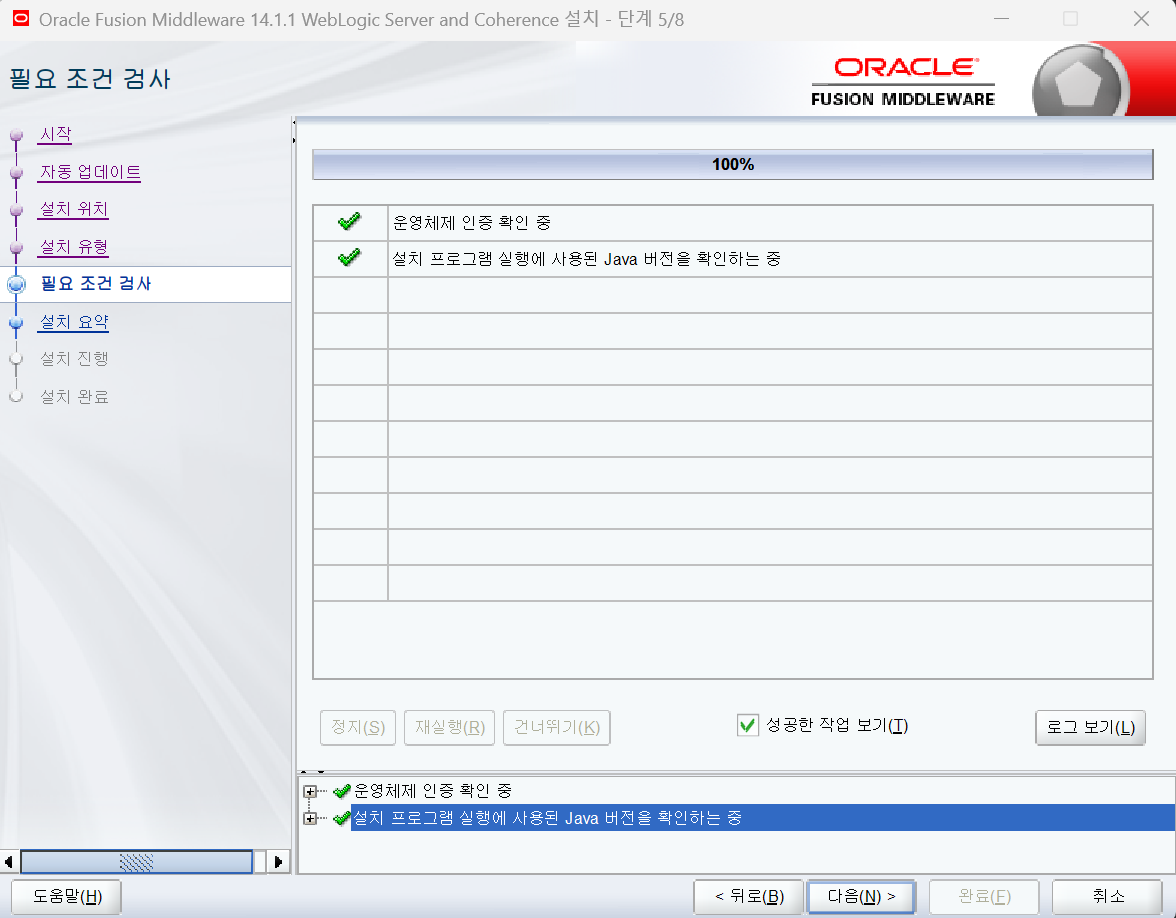Viewport: 1176px width, 918px height.
Task: Click checkmark icon of Java 버전 tree node
Action: pos(341,818)
